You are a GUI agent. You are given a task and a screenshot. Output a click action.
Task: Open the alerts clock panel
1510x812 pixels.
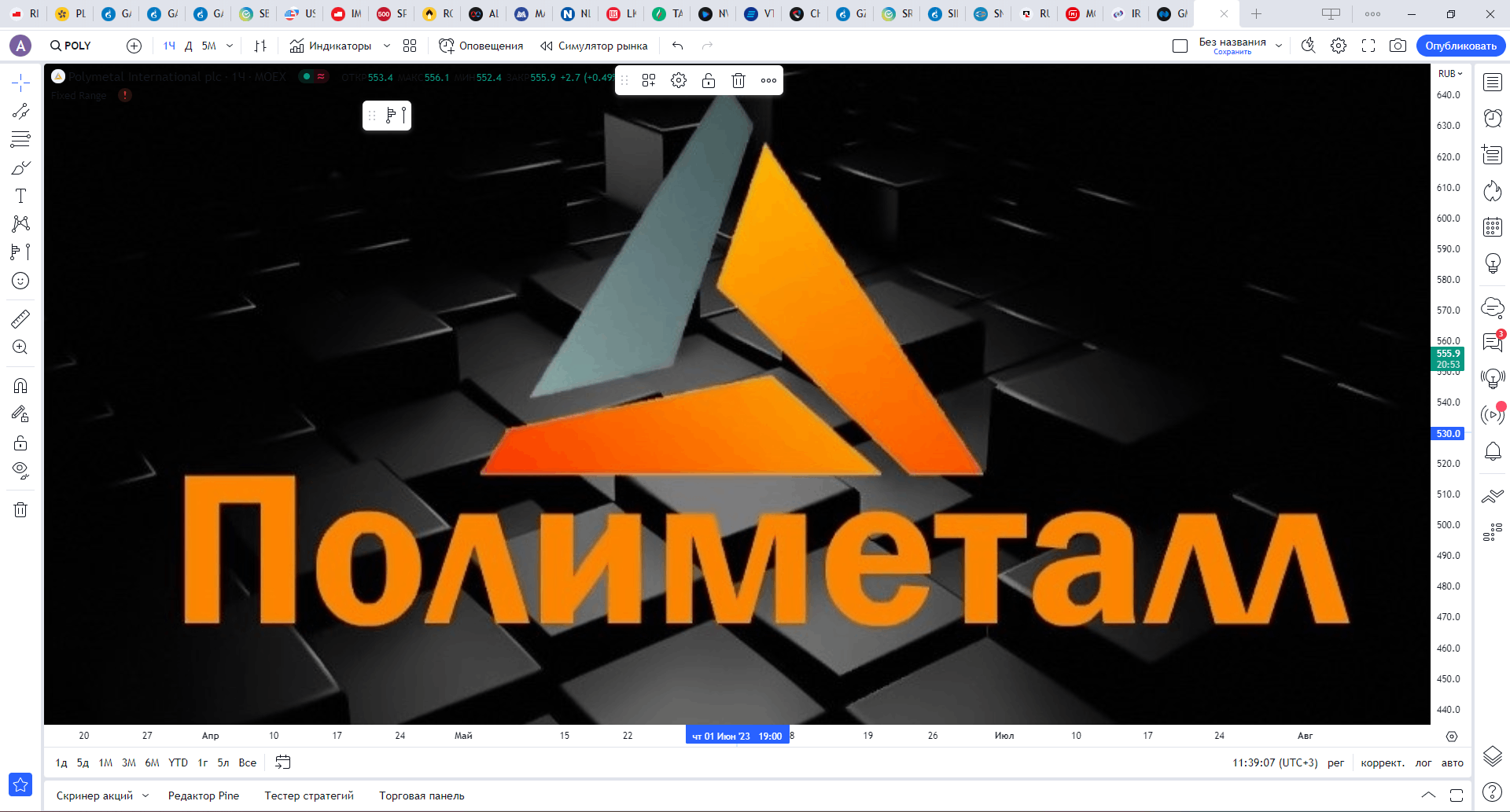click(1493, 118)
